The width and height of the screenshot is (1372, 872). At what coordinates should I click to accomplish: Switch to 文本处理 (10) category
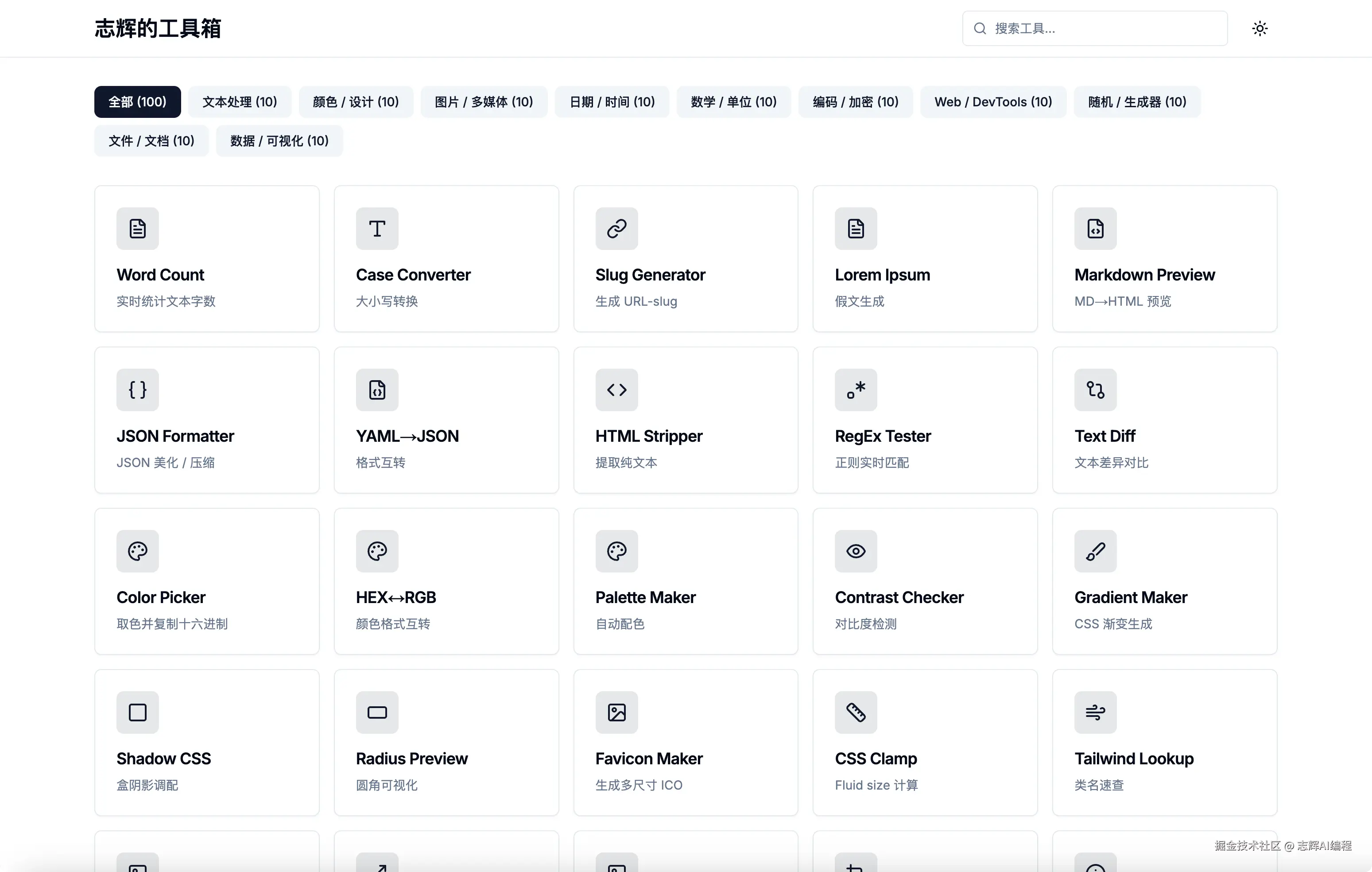(239, 102)
